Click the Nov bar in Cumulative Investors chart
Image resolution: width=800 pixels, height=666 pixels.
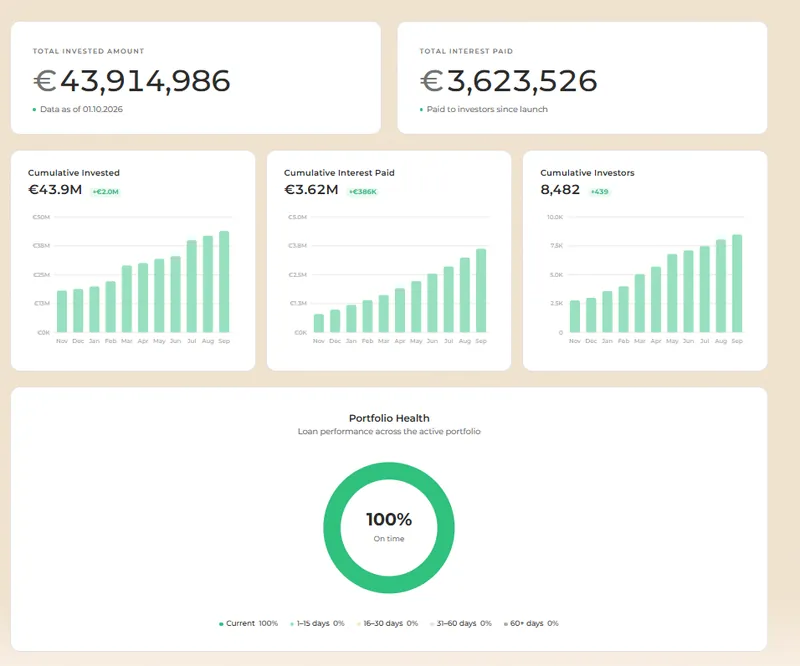[574, 316]
